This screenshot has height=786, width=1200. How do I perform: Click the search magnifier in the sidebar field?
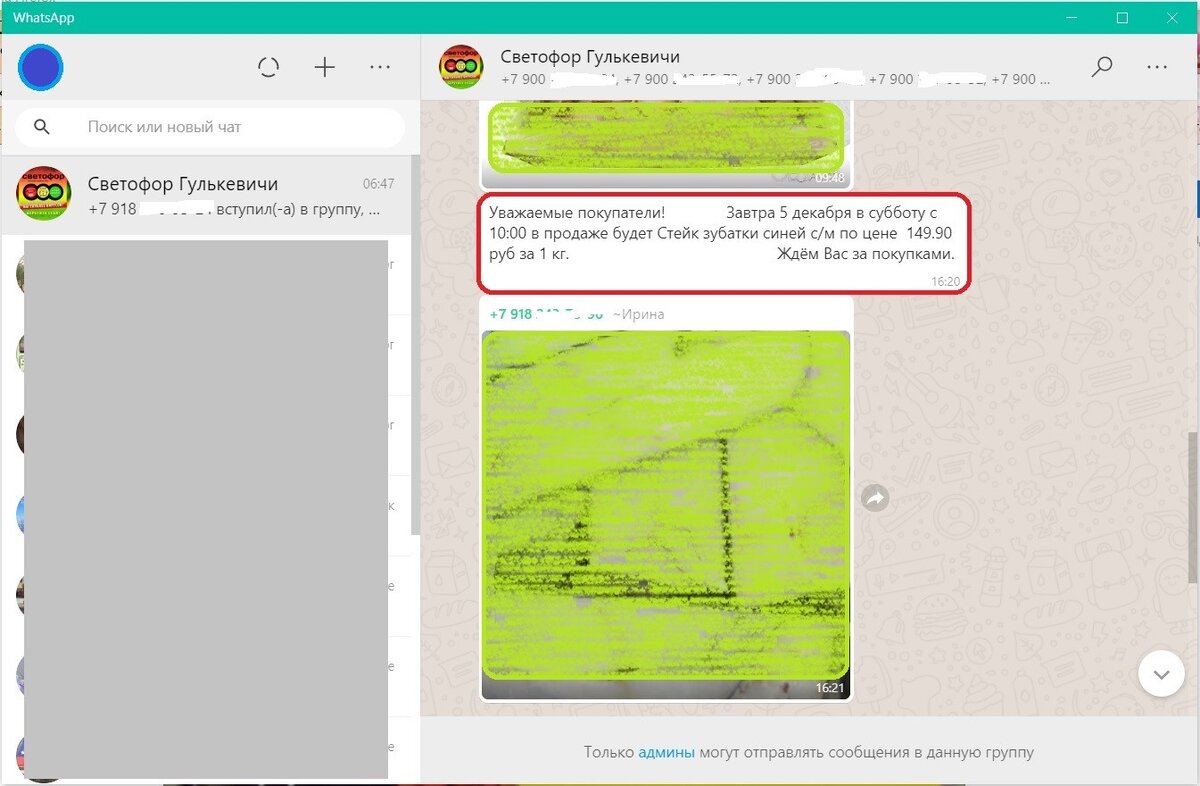[x=42, y=127]
